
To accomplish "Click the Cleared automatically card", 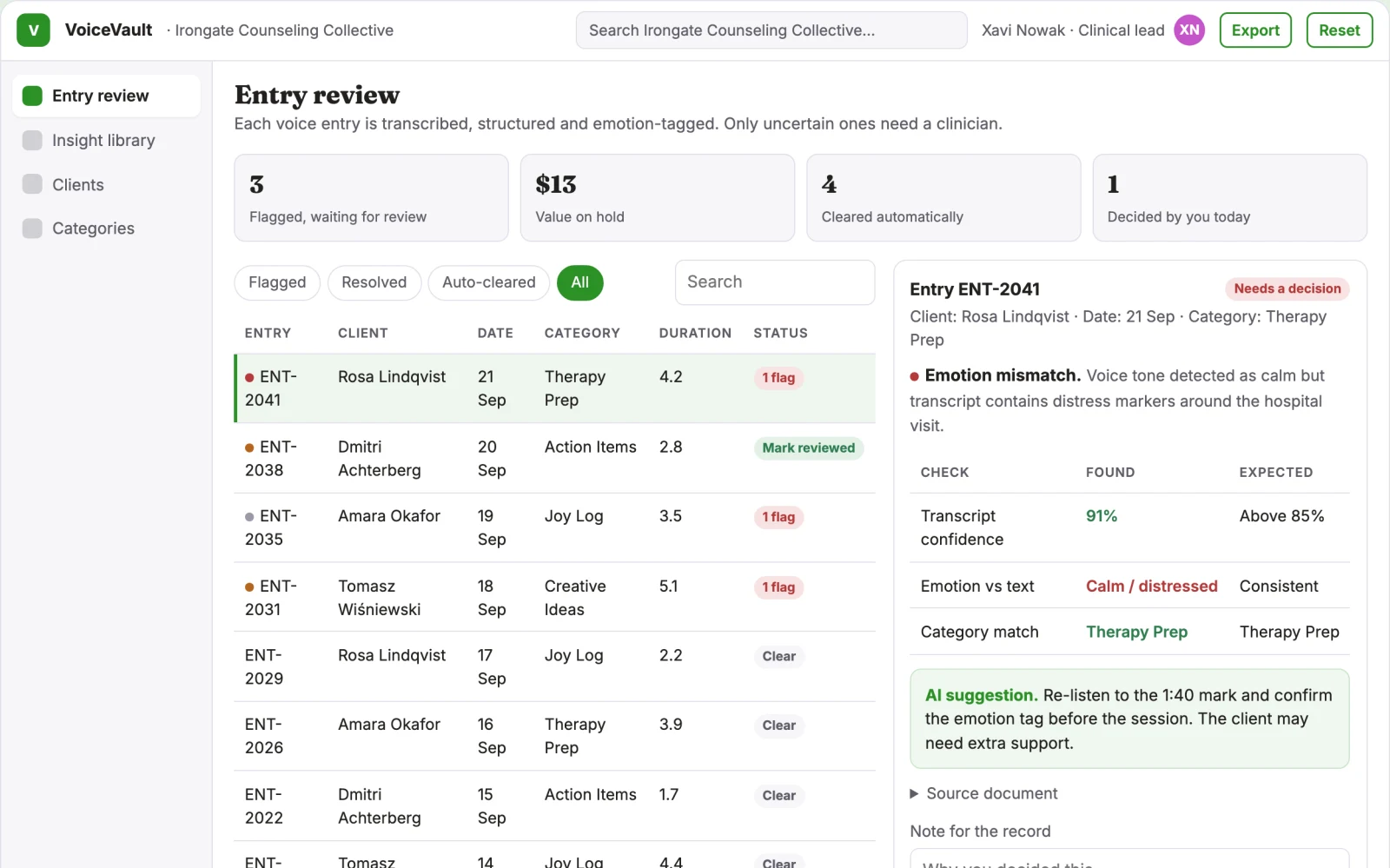I will [x=943, y=198].
